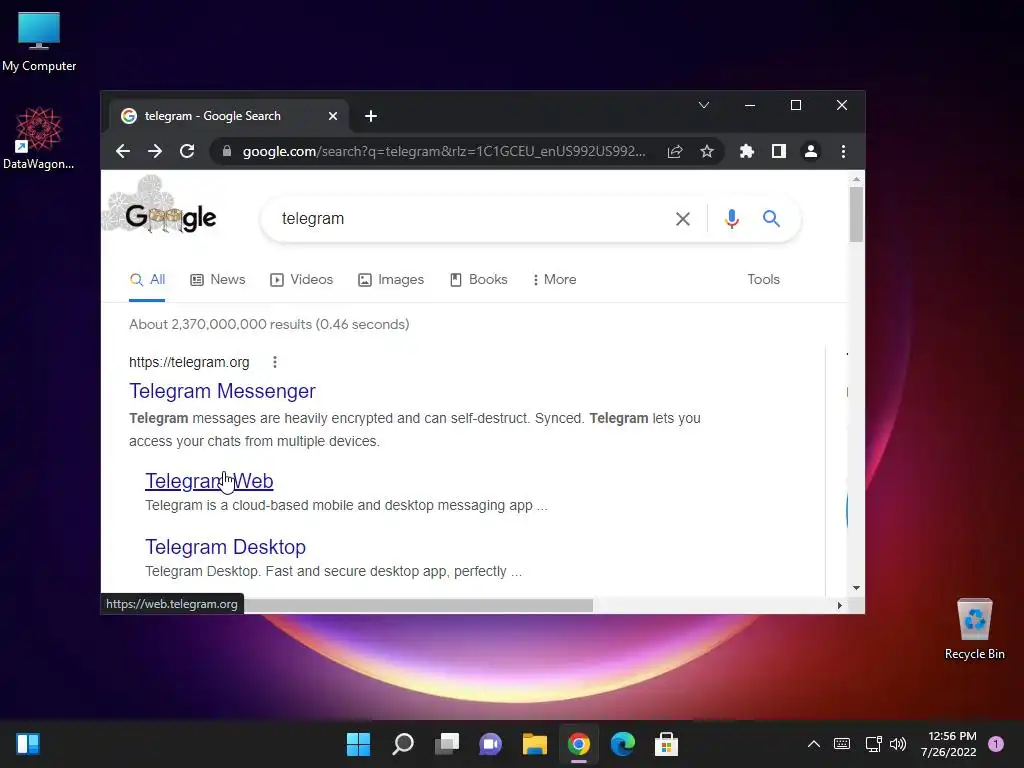
Task: Open the clock showing 12:56 PM
Action: pyautogui.click(x=949, y=744)
